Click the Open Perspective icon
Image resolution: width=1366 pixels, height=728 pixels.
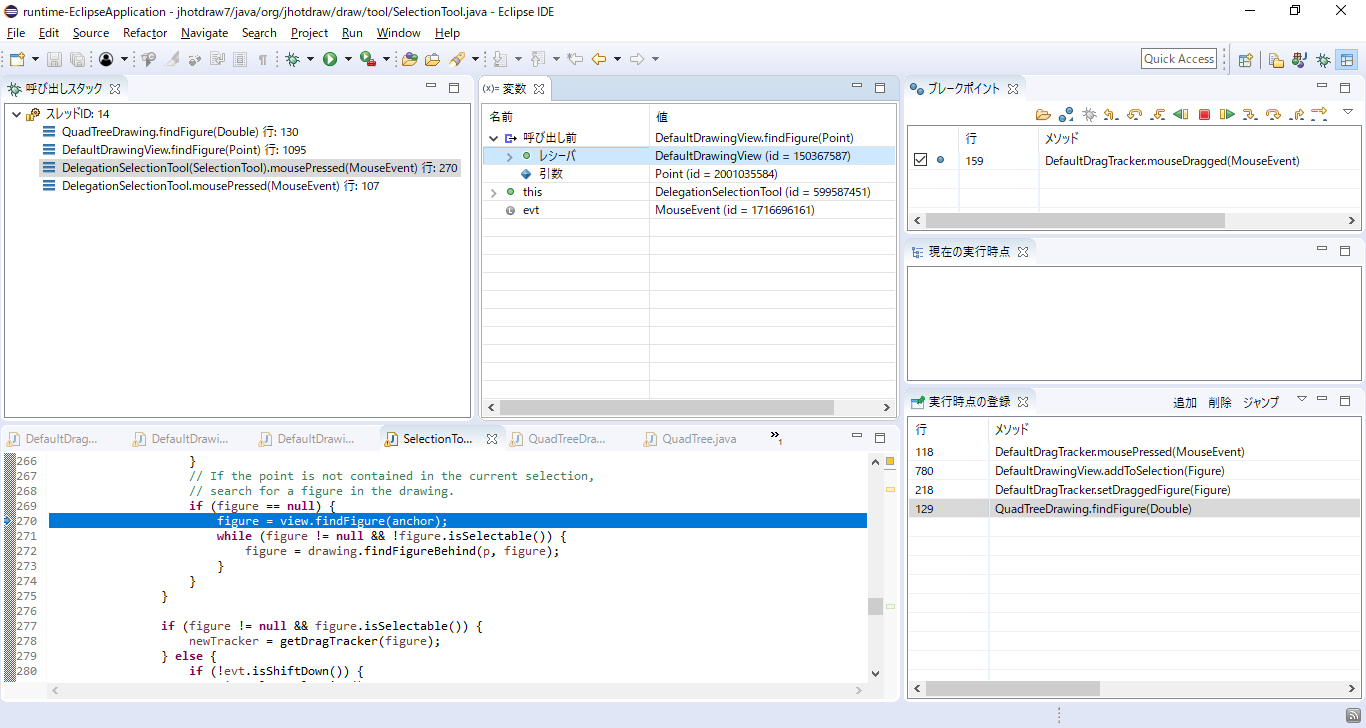click(x=1246, y=59)
